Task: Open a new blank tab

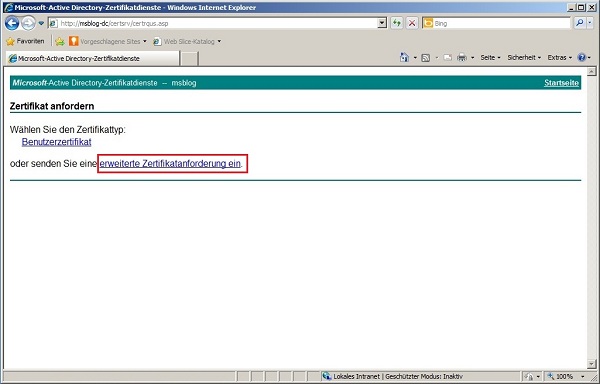Action: [189, 59]
